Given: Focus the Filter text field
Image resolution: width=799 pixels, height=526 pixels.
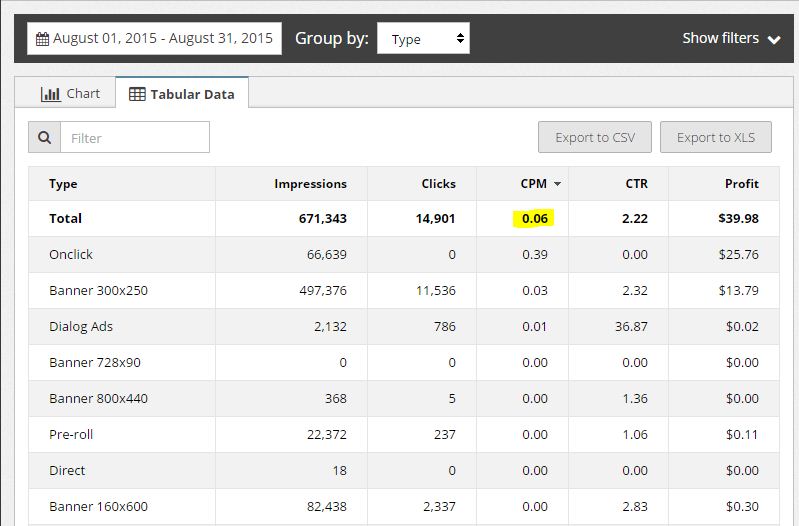Looking at the screenshot, I should tap(135, 137).
